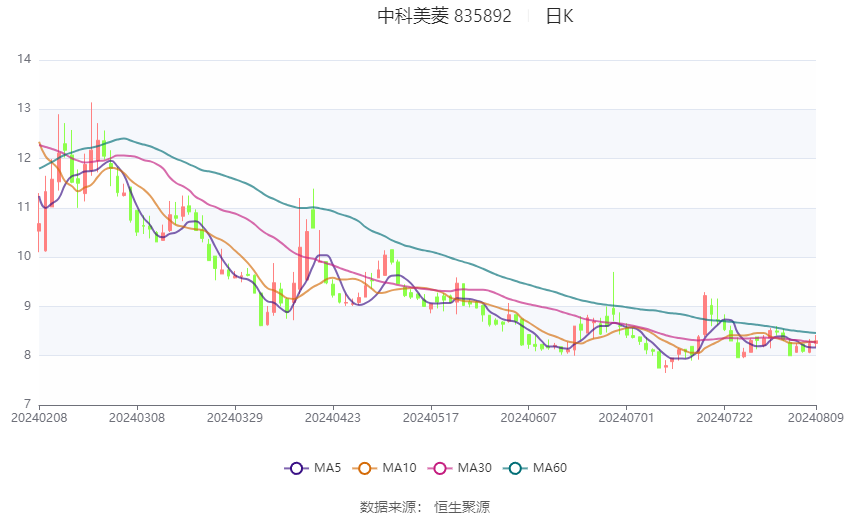The height and width of the screenshot is (517, 850).
Task: Click the 20240308 x-axis date label
Action: pyautogui.click(x=137, y=418)
